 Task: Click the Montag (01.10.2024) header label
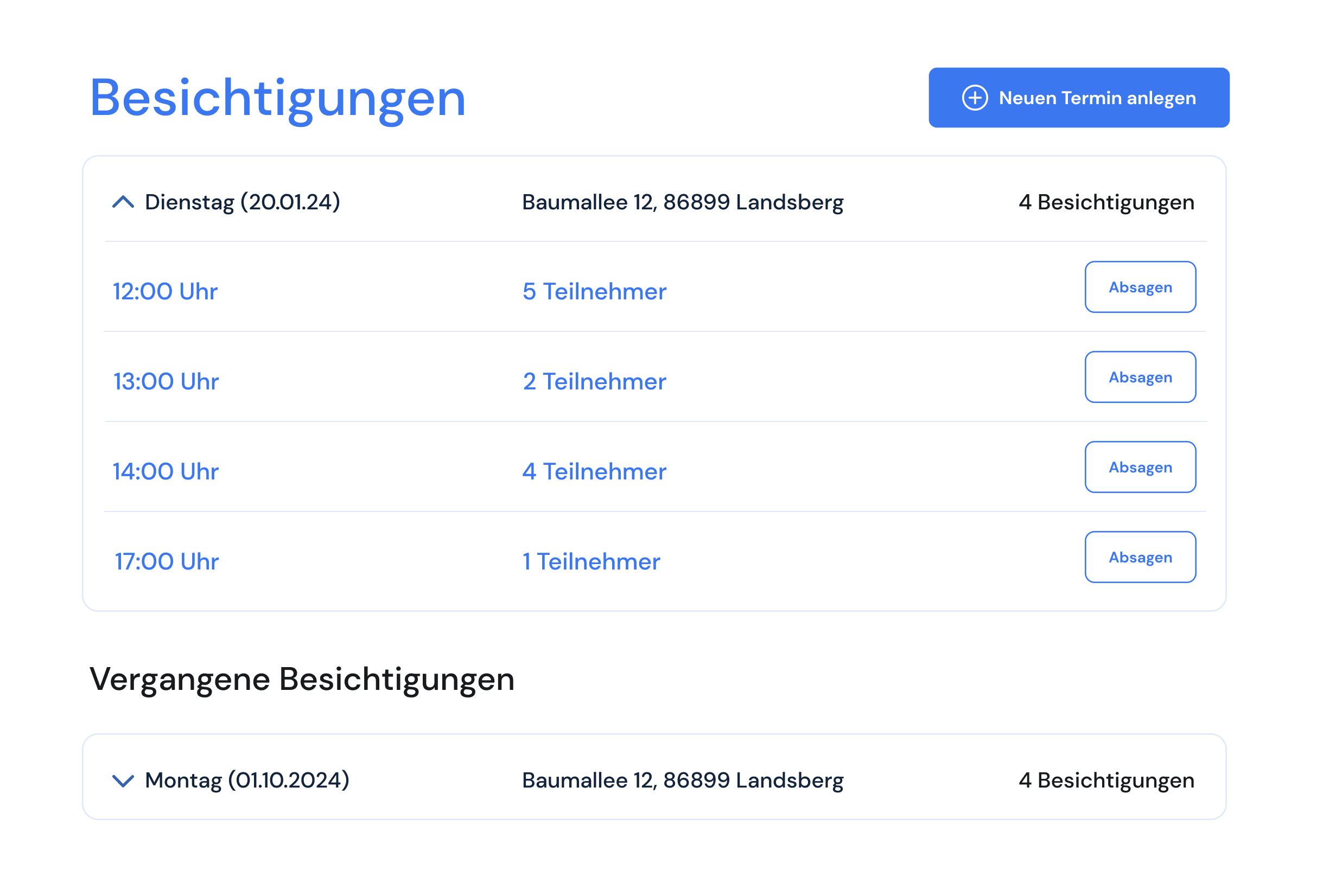click(x=247, y=780)
